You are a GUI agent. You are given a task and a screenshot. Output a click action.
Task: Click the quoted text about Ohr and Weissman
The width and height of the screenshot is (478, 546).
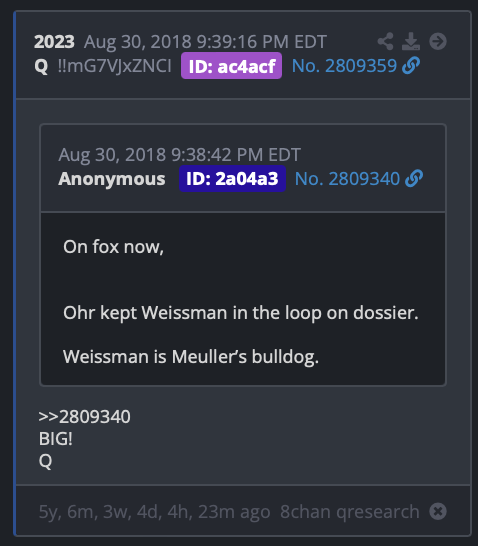pyautogui.click(x=241, y=313)
